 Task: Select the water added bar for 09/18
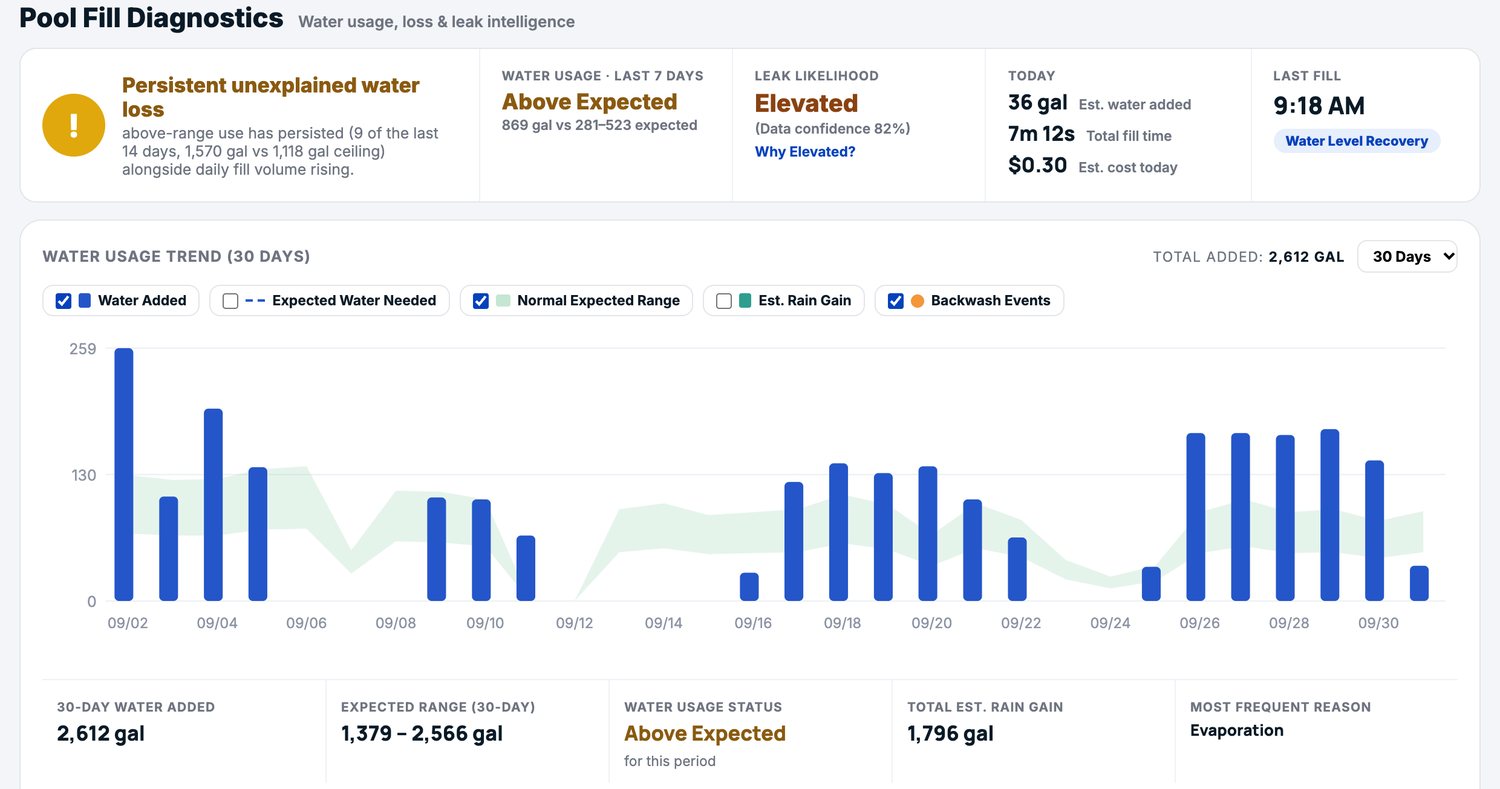coord(838,532)
